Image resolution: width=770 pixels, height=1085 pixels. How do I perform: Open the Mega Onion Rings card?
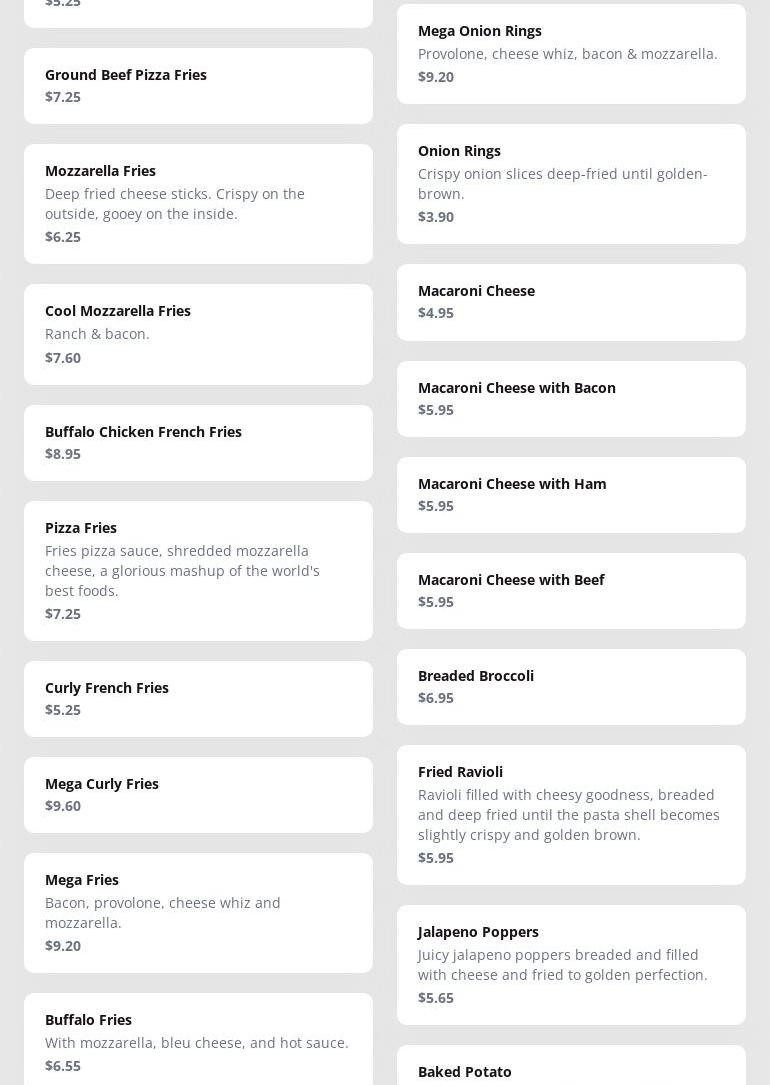click(x=571, y=54)
